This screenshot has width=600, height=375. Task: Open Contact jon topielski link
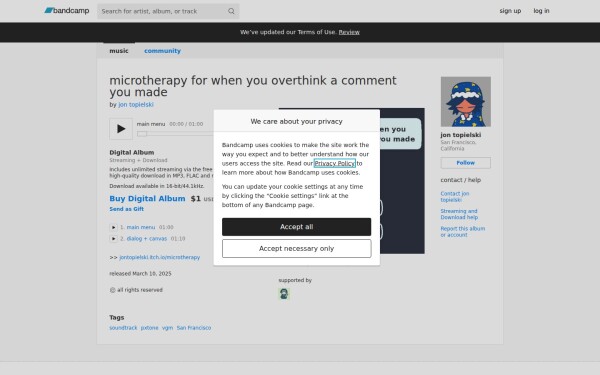click(455, 197)
